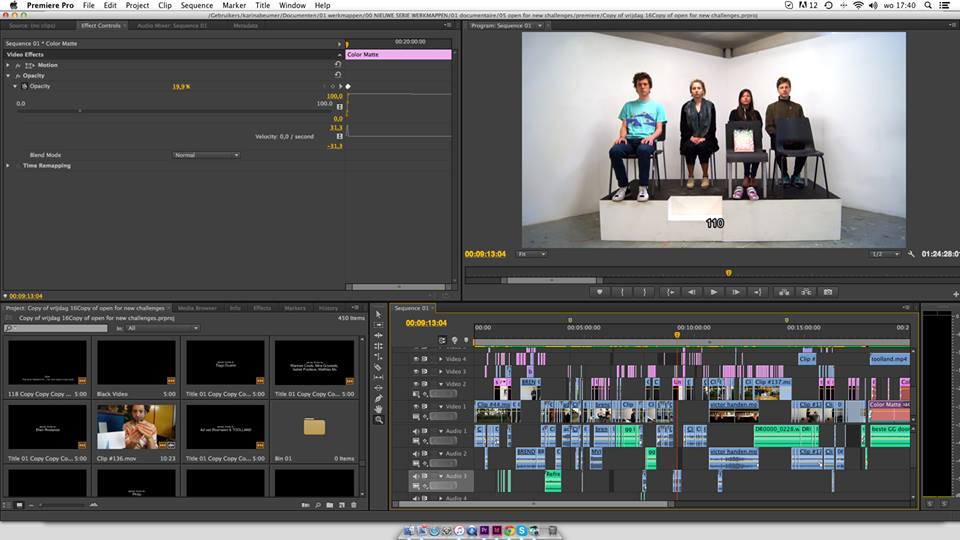The width and height of the screenshot is (960, 540).
Task: Switch to Audio Mixer tab
Action: (172, 26)
